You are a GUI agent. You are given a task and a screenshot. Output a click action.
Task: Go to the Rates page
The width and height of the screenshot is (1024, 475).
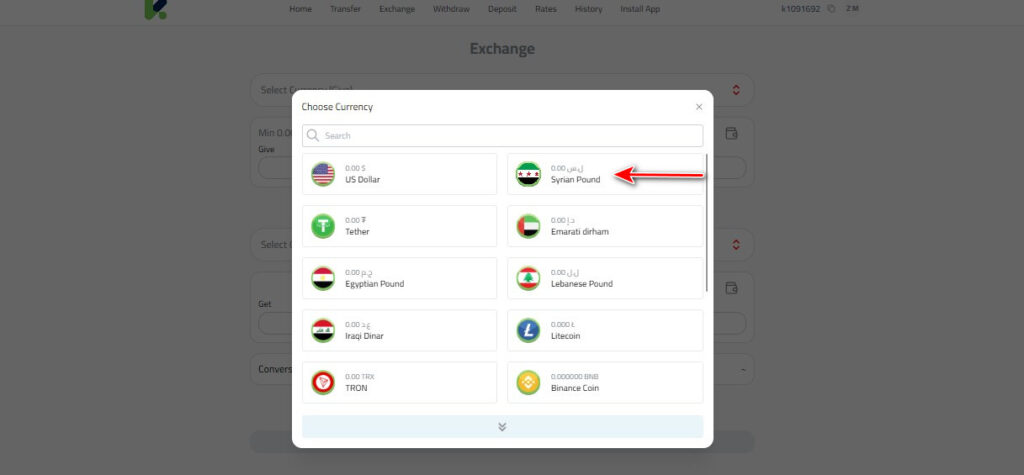coord(545,9)
